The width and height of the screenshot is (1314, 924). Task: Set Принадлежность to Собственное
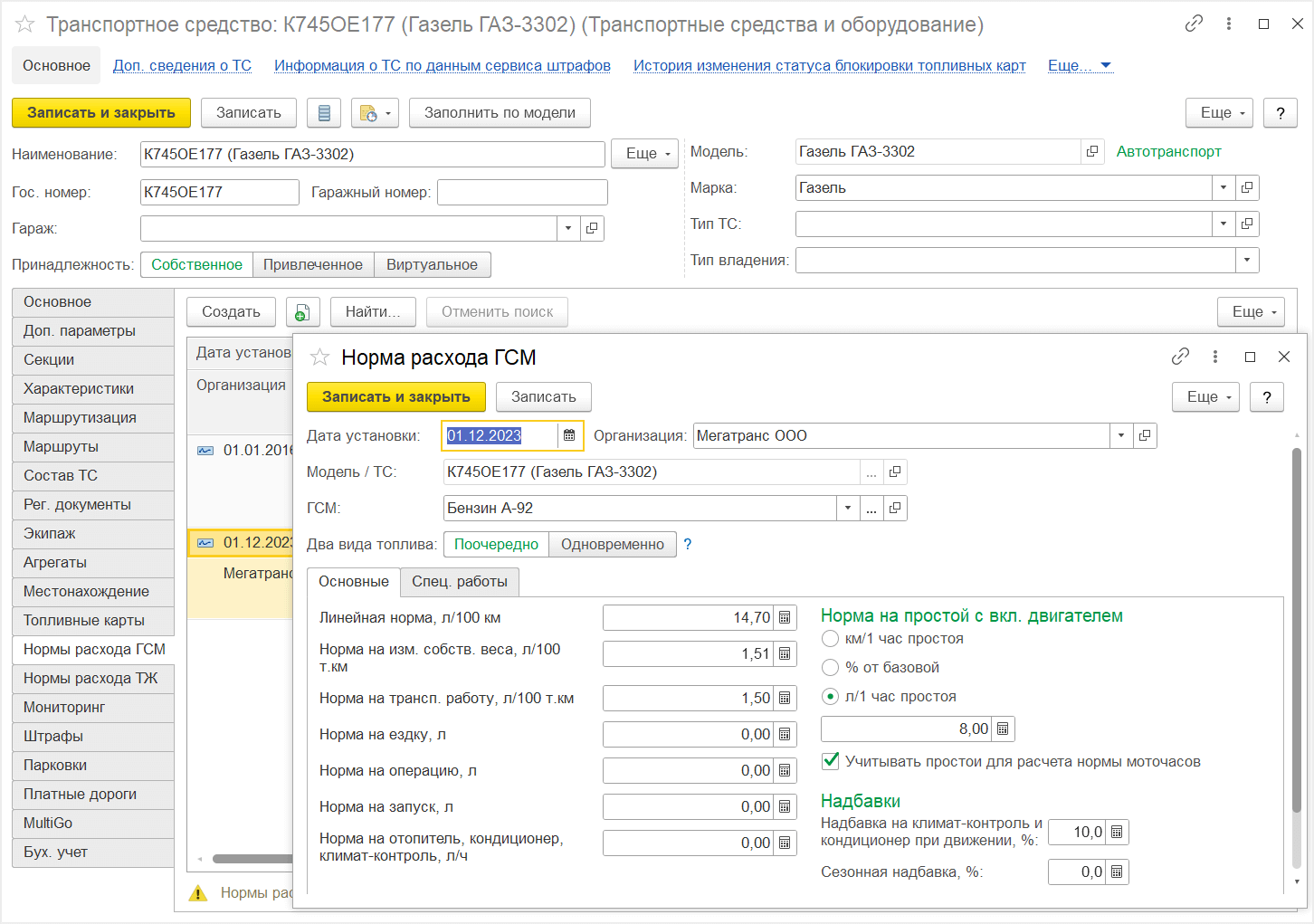pyautogui.click(x=196, y=264)
